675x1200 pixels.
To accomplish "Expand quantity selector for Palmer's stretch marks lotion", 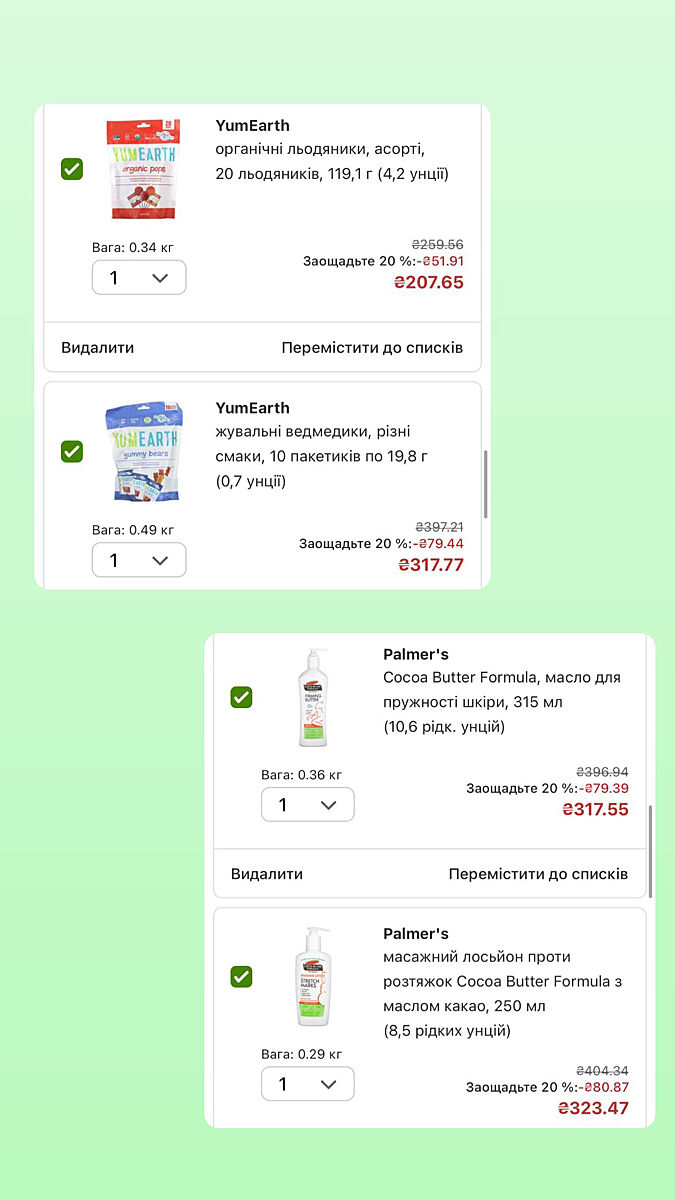I will pos(308,1084).
